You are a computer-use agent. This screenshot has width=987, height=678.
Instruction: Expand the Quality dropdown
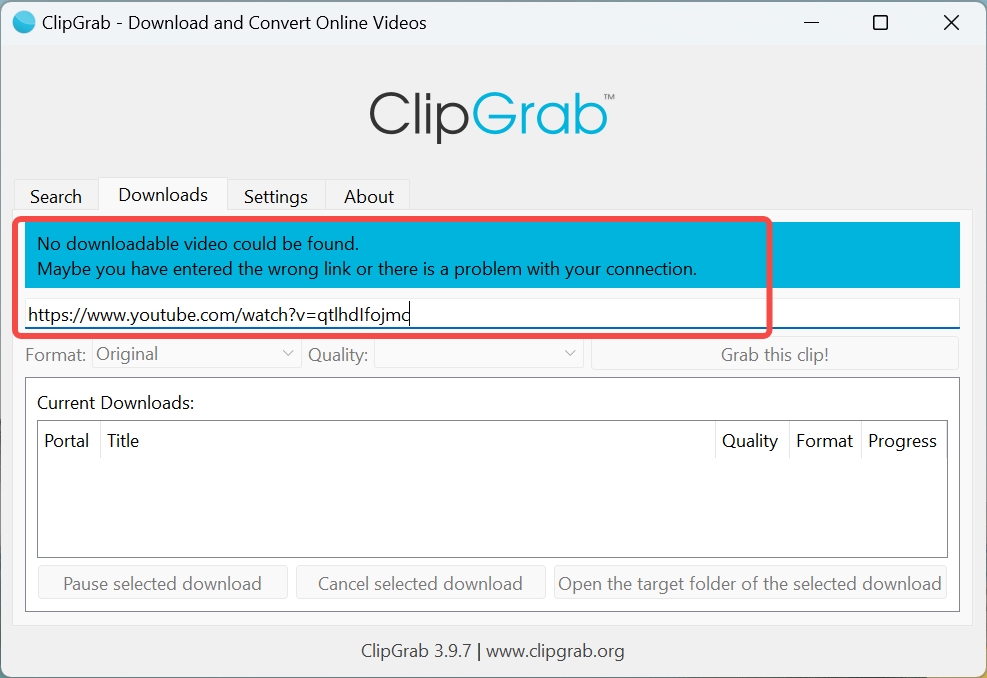pyautogui.click(x=478, y=354)
